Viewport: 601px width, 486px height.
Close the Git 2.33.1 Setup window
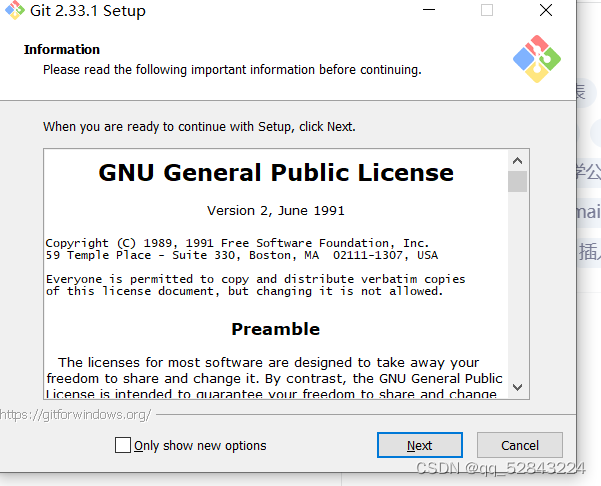point(546,10)
